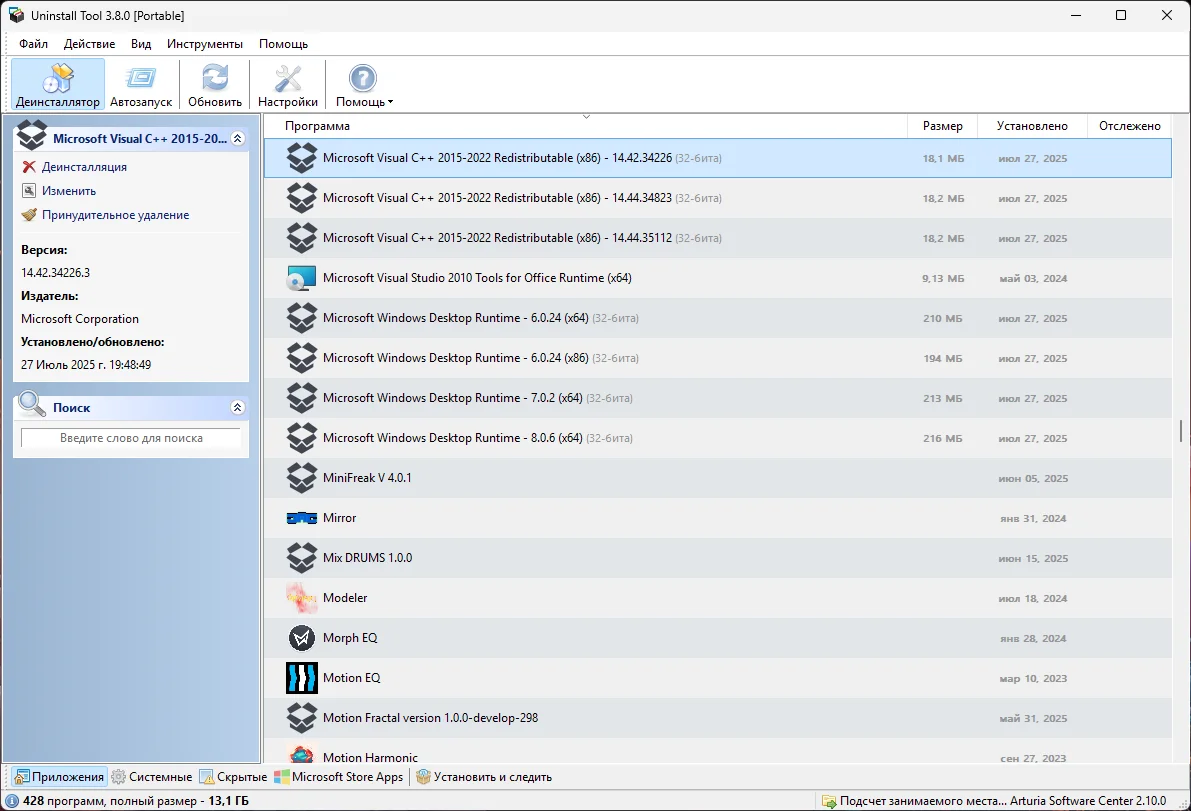
Task: Collapse the Microsoft Visual C++ details panel
Action: click(x=237, y=139)
